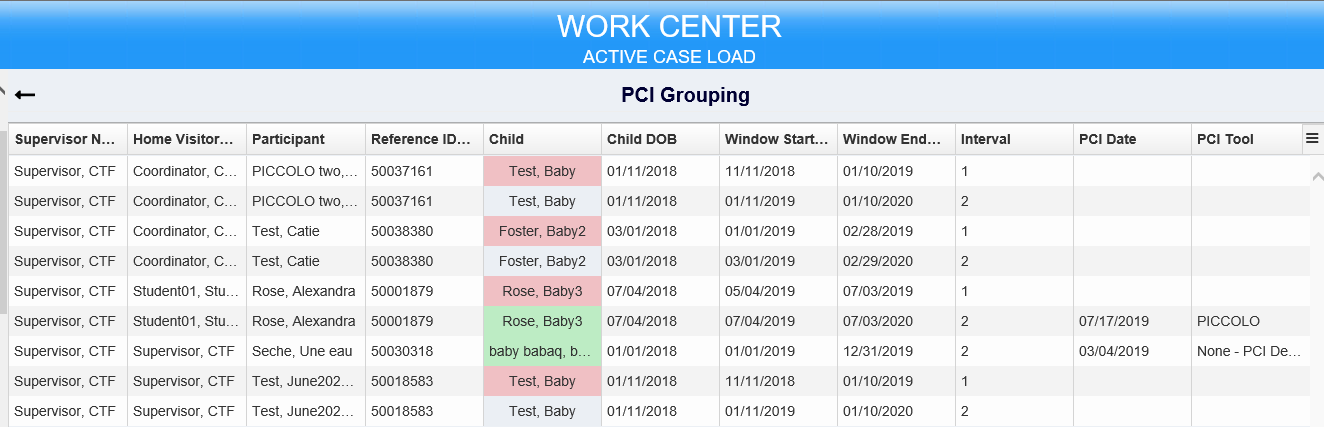This screenshot has width=1324, height=427.
Task: Sort by Child DOB column header
Action: pyautogui.click(x=660, y=139)
